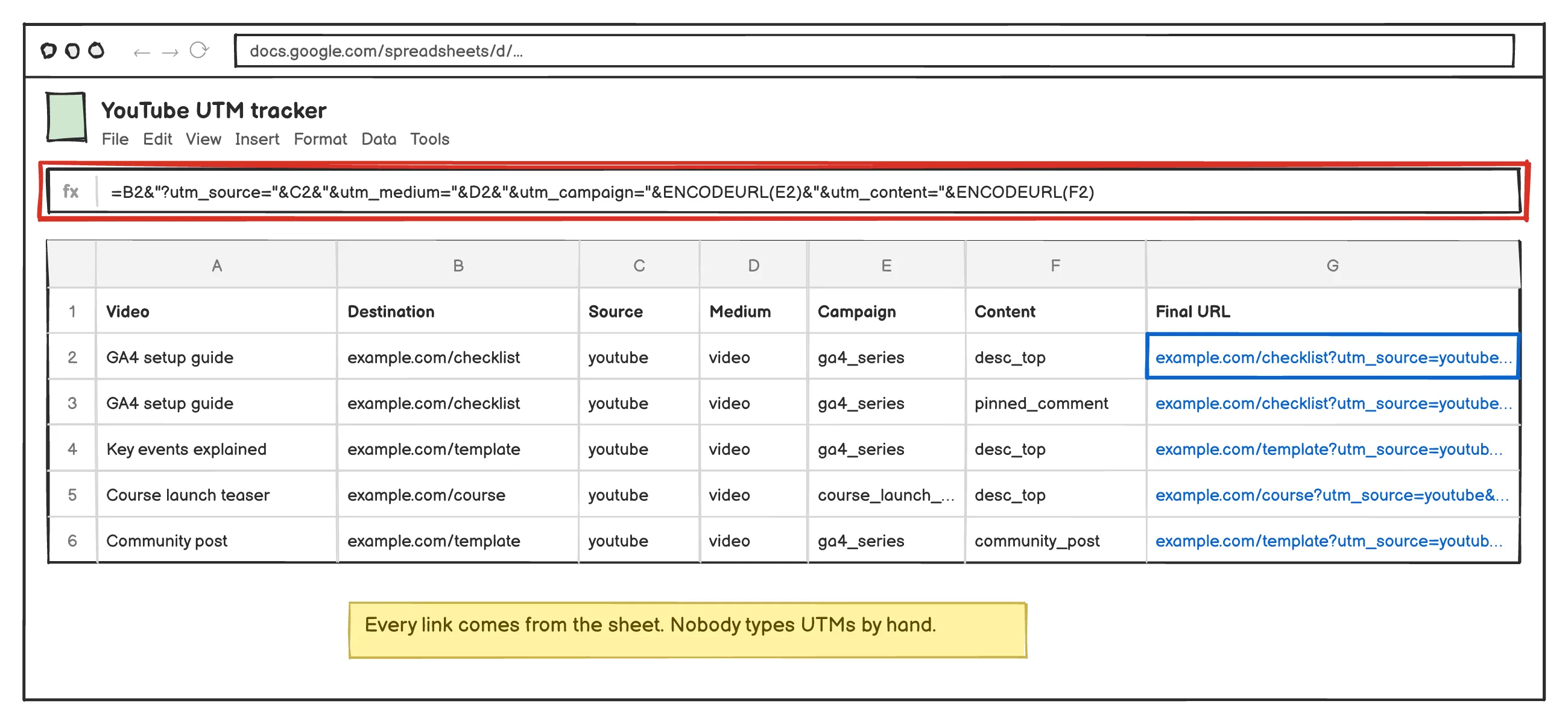Open the course Final URL link
The height and width of the screenshot is (724, 1568).
[1332, 495]
